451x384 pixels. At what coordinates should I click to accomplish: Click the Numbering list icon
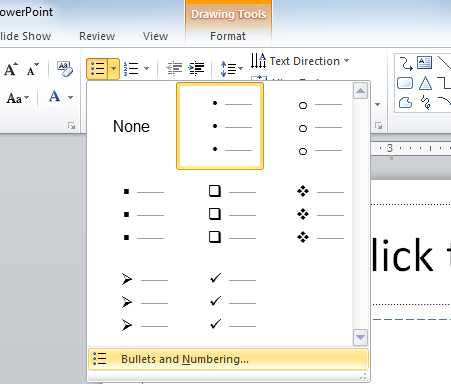tap(131, 69)
